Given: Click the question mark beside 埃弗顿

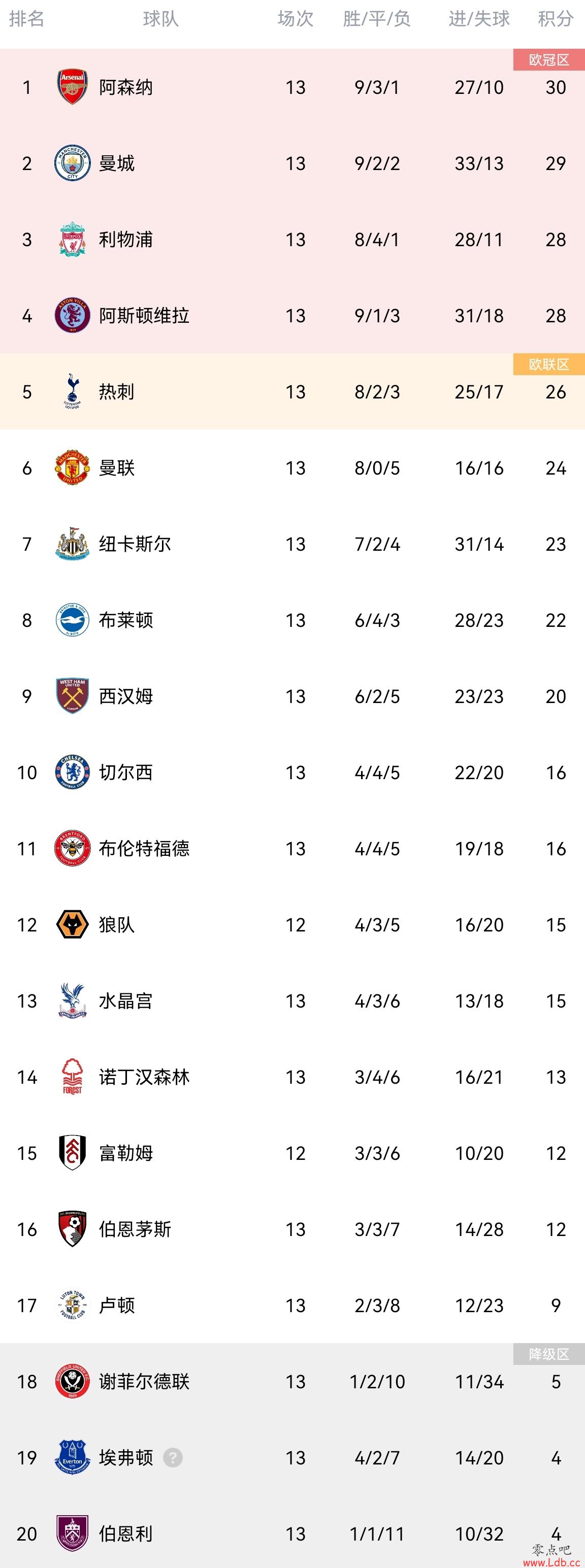Looking at the screenshot, I should point(173,1458).
